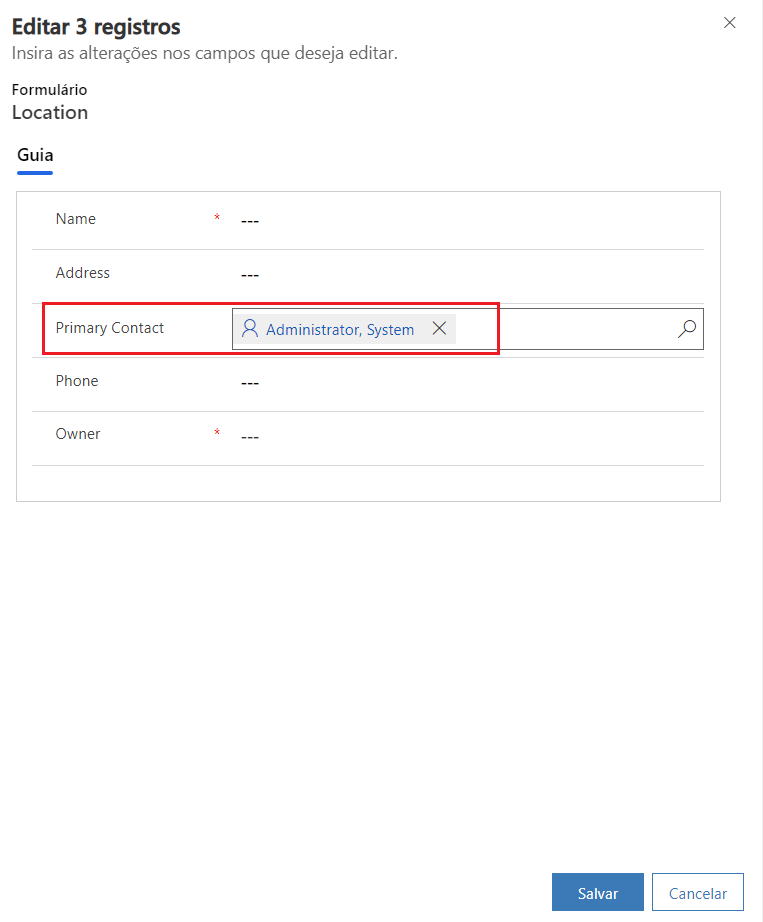Click the Name field value
The image size is (763, 922).
pos(250,221)
